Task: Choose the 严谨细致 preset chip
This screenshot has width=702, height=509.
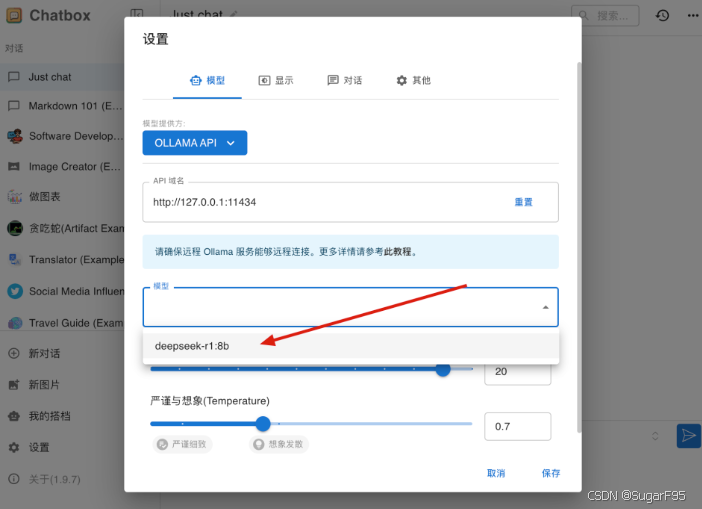Action: point(182,444)
